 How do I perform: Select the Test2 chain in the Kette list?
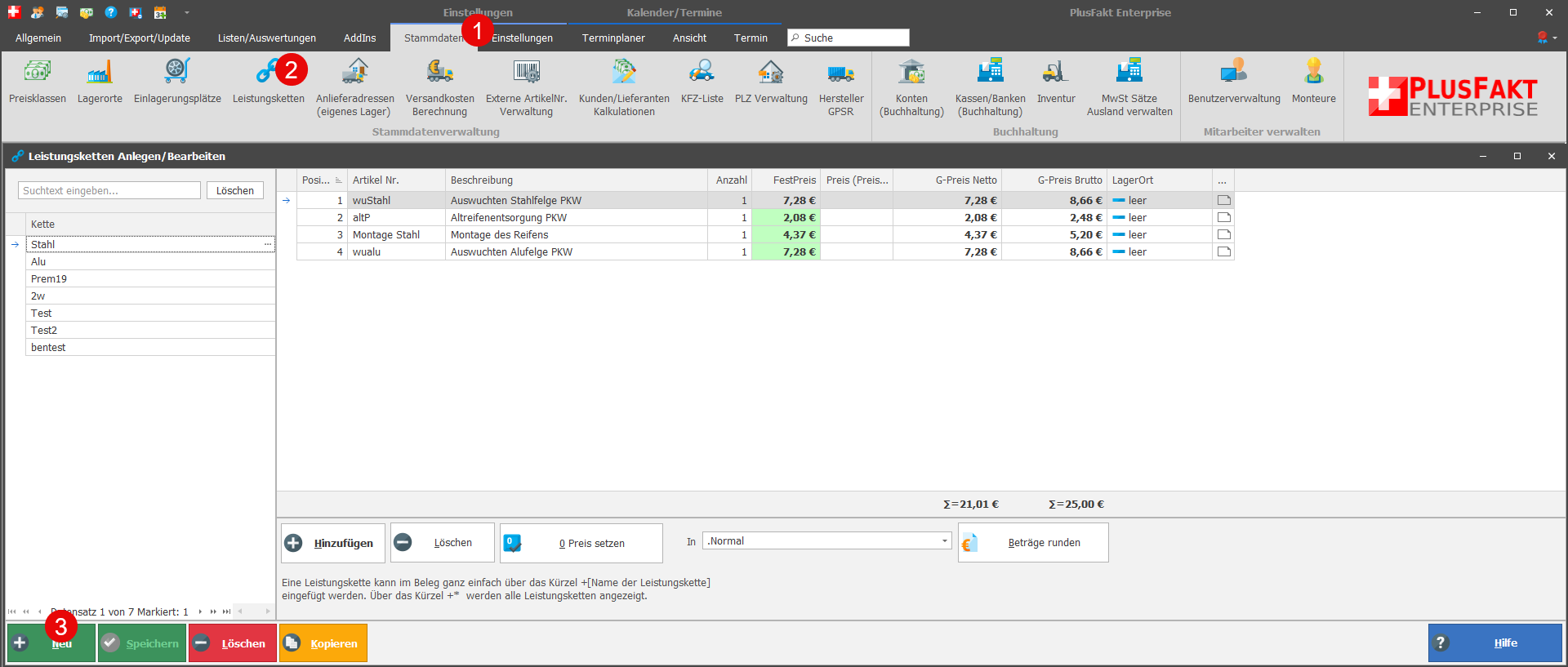pyautogui.click(x=150, y=330)
